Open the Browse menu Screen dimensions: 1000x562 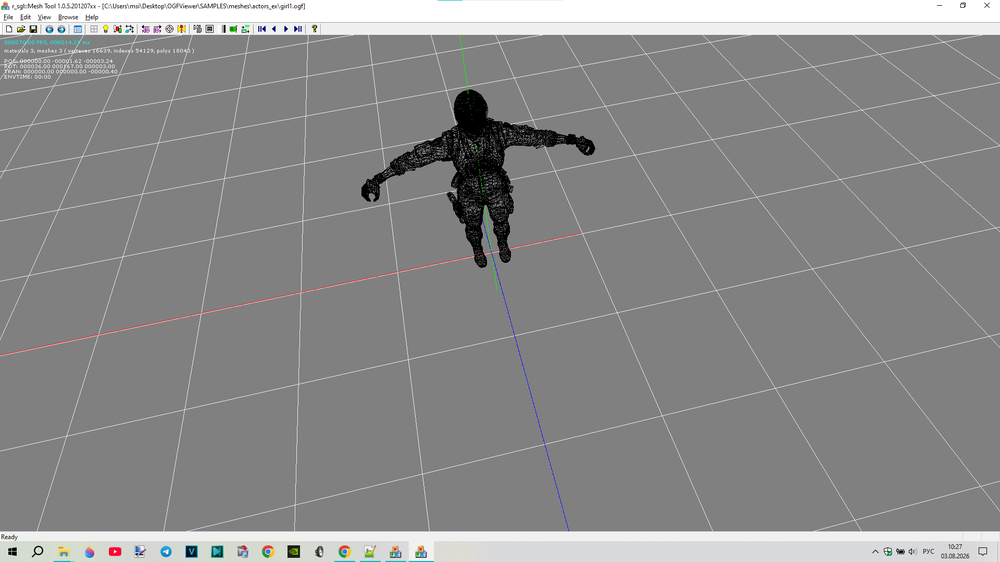pyautogui.click(x=68, y=17)
